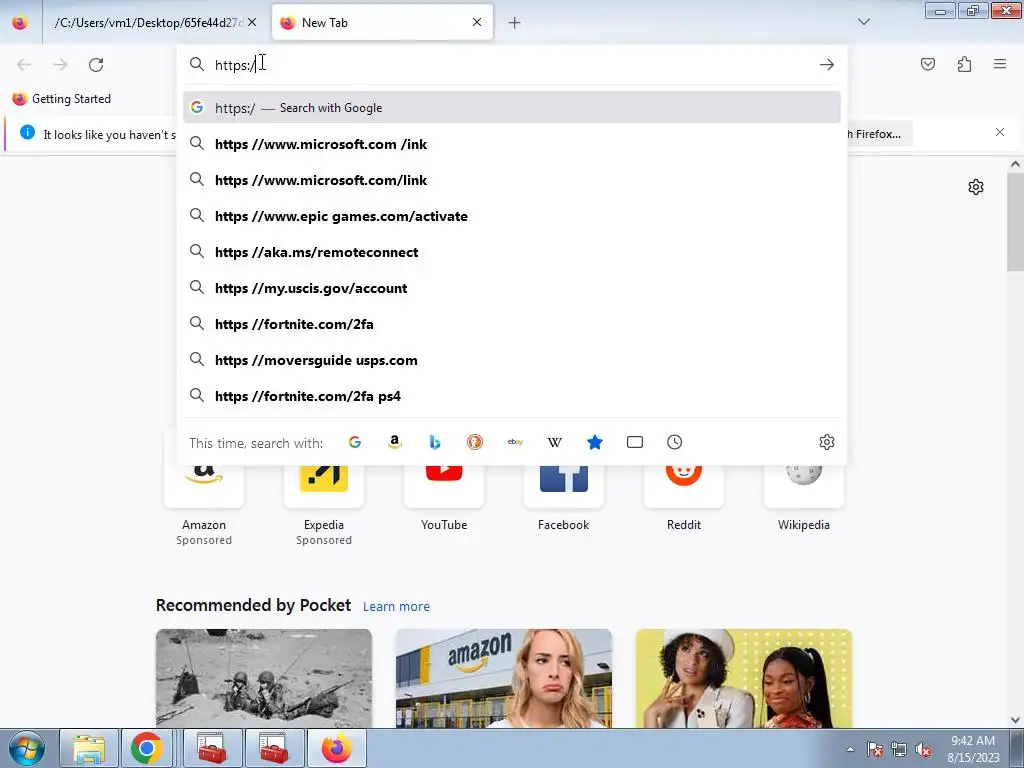Open Pocket story with yellow background
Viewport: 1024px width, 768px height.
[x=744, y=678]
